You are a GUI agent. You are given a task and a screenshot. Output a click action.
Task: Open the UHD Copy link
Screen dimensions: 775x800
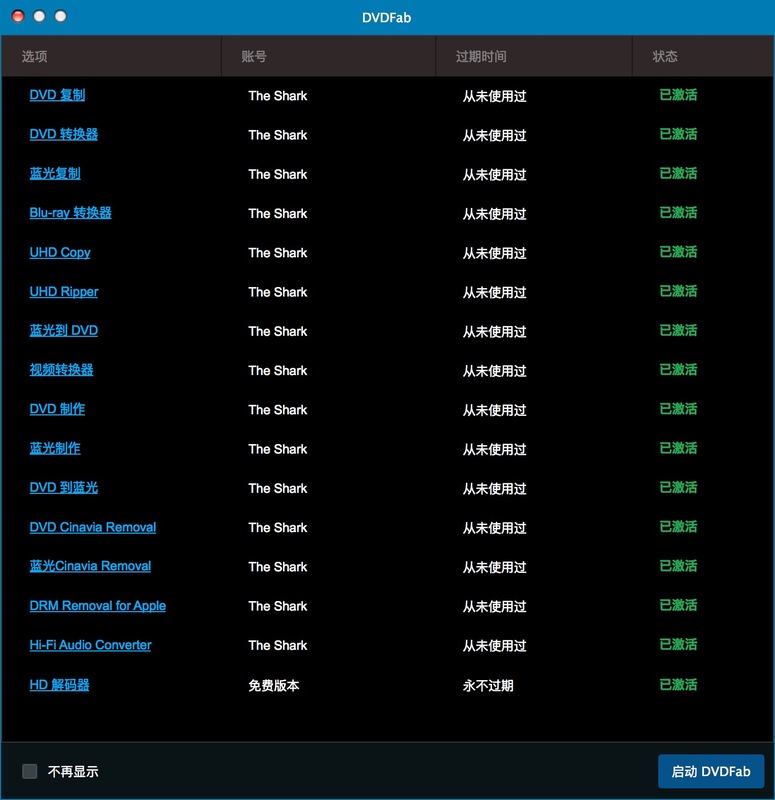click(x=60, y=252)
